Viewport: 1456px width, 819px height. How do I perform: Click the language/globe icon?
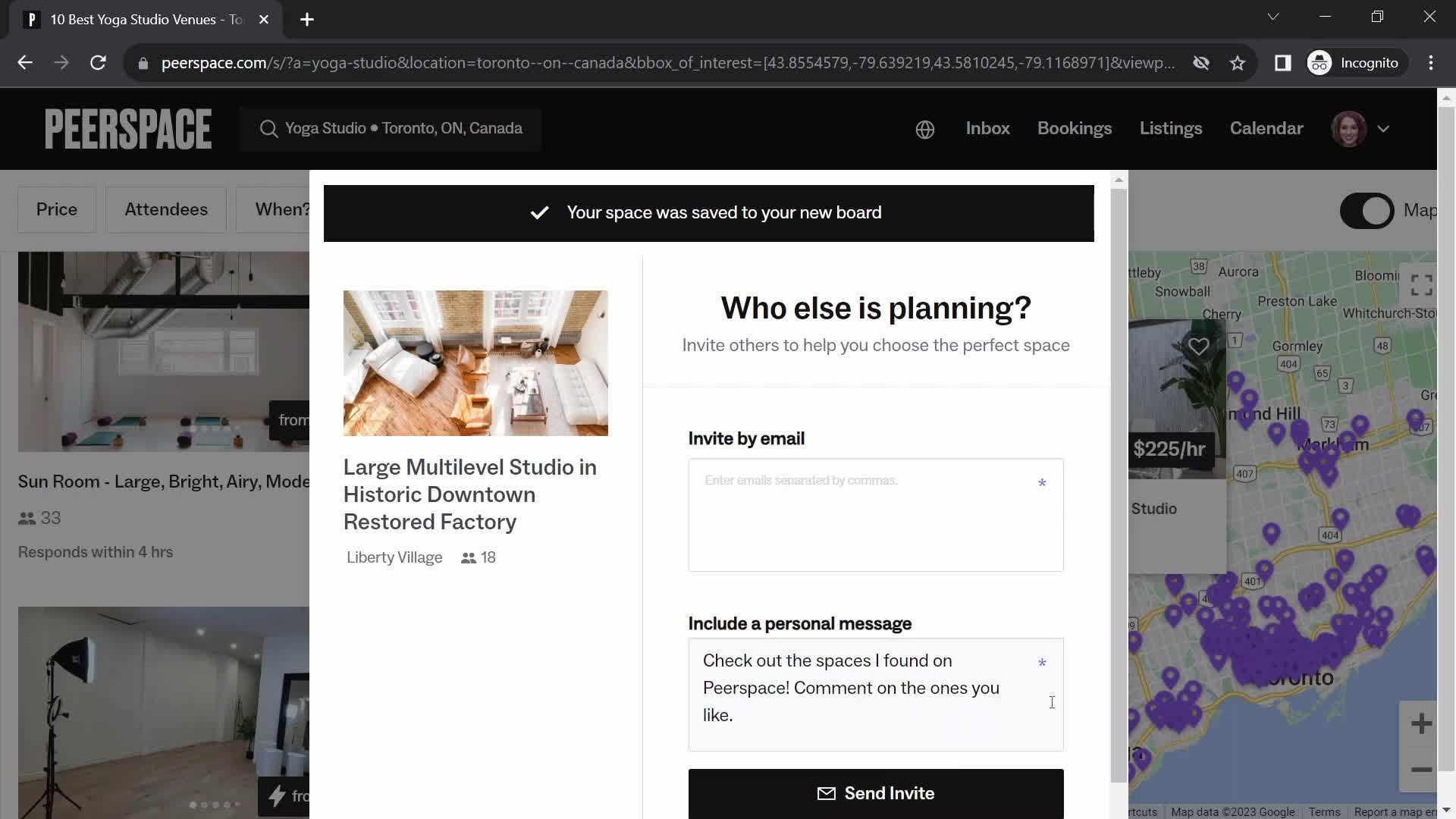[924, 129]
